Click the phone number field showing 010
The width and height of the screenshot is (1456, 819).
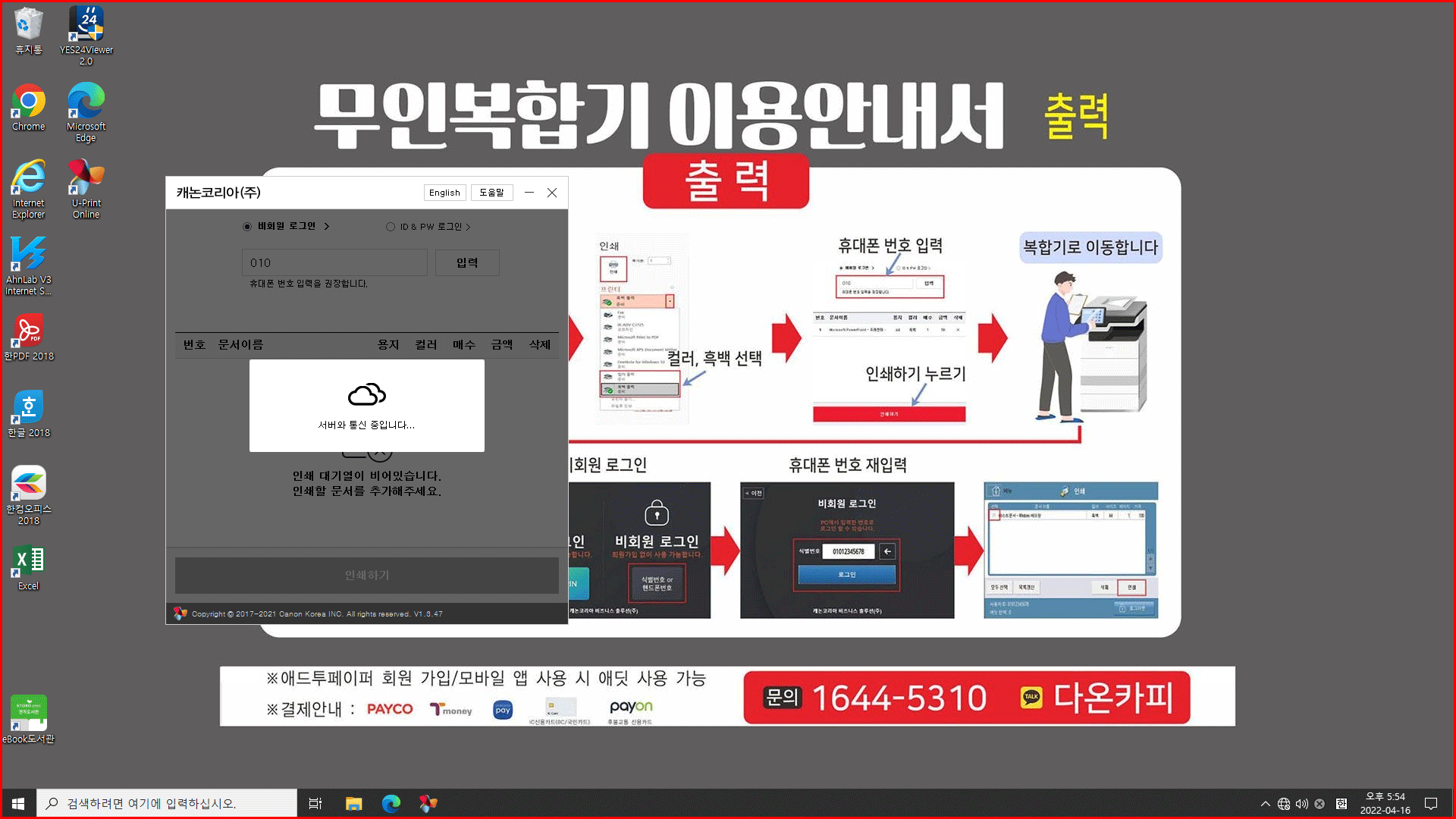coord(334,263)
